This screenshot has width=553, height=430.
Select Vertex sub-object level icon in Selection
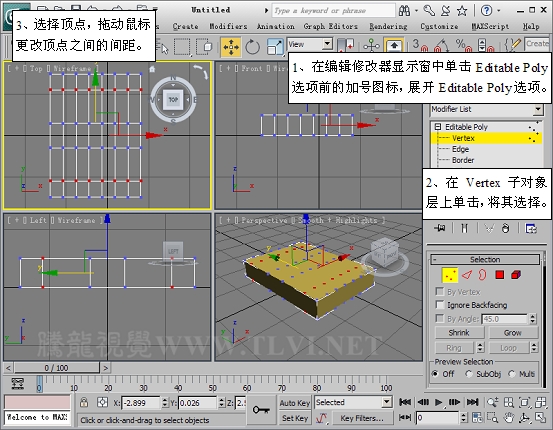click(x=450, y=275)
